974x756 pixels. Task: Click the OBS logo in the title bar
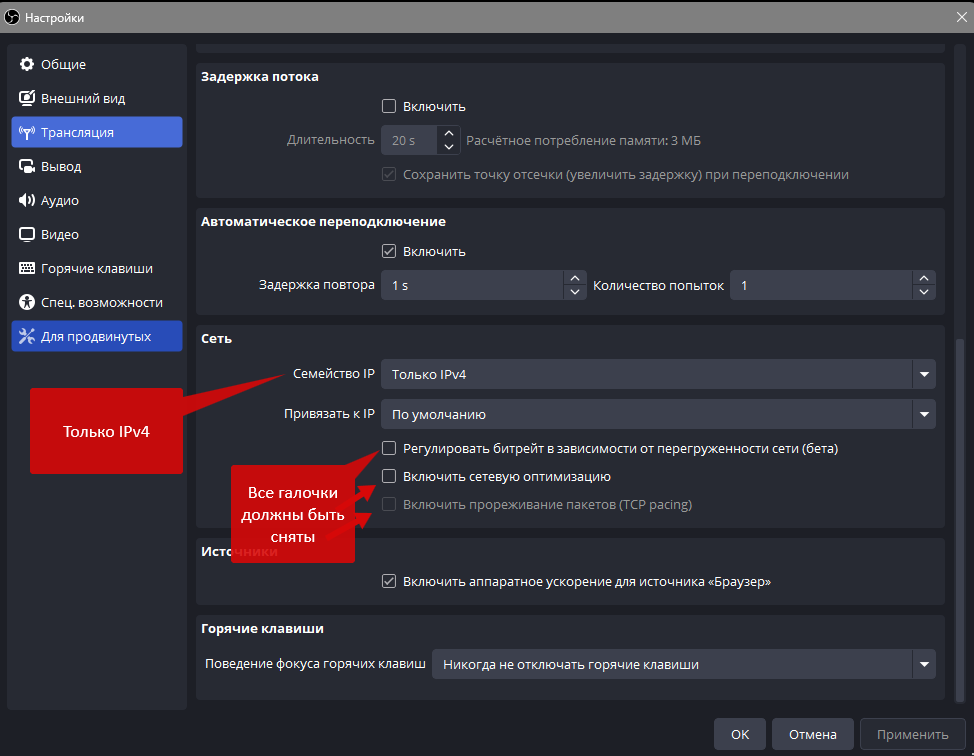tap(12, 17)
